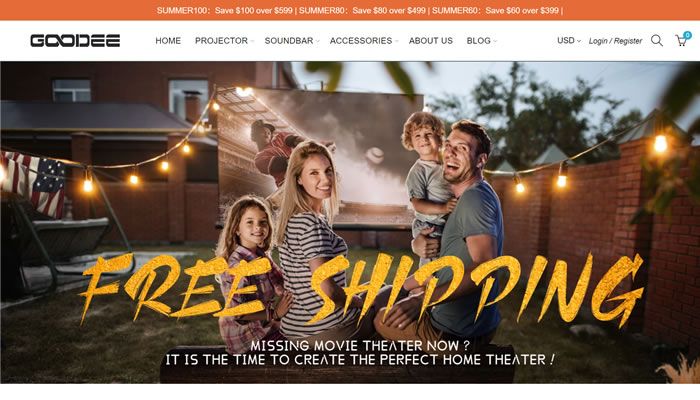Open the shopping cart icon
The image size is (700, 400).
coord(681,41)
